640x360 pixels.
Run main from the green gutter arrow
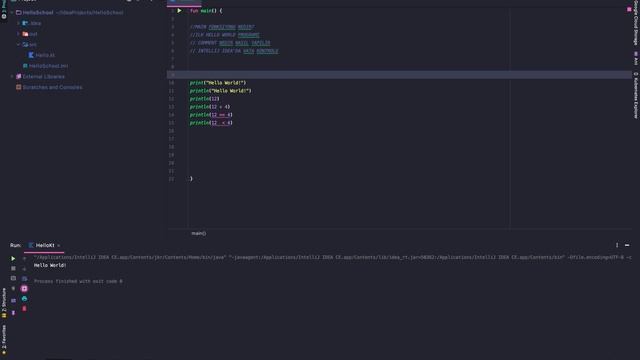179,11
